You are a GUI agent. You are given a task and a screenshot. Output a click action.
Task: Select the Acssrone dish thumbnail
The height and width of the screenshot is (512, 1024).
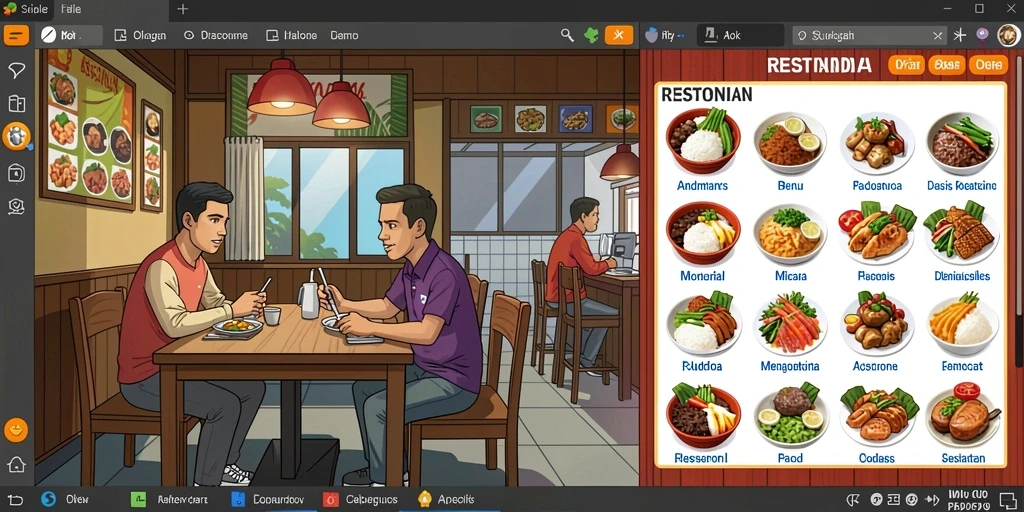[876, 323]
